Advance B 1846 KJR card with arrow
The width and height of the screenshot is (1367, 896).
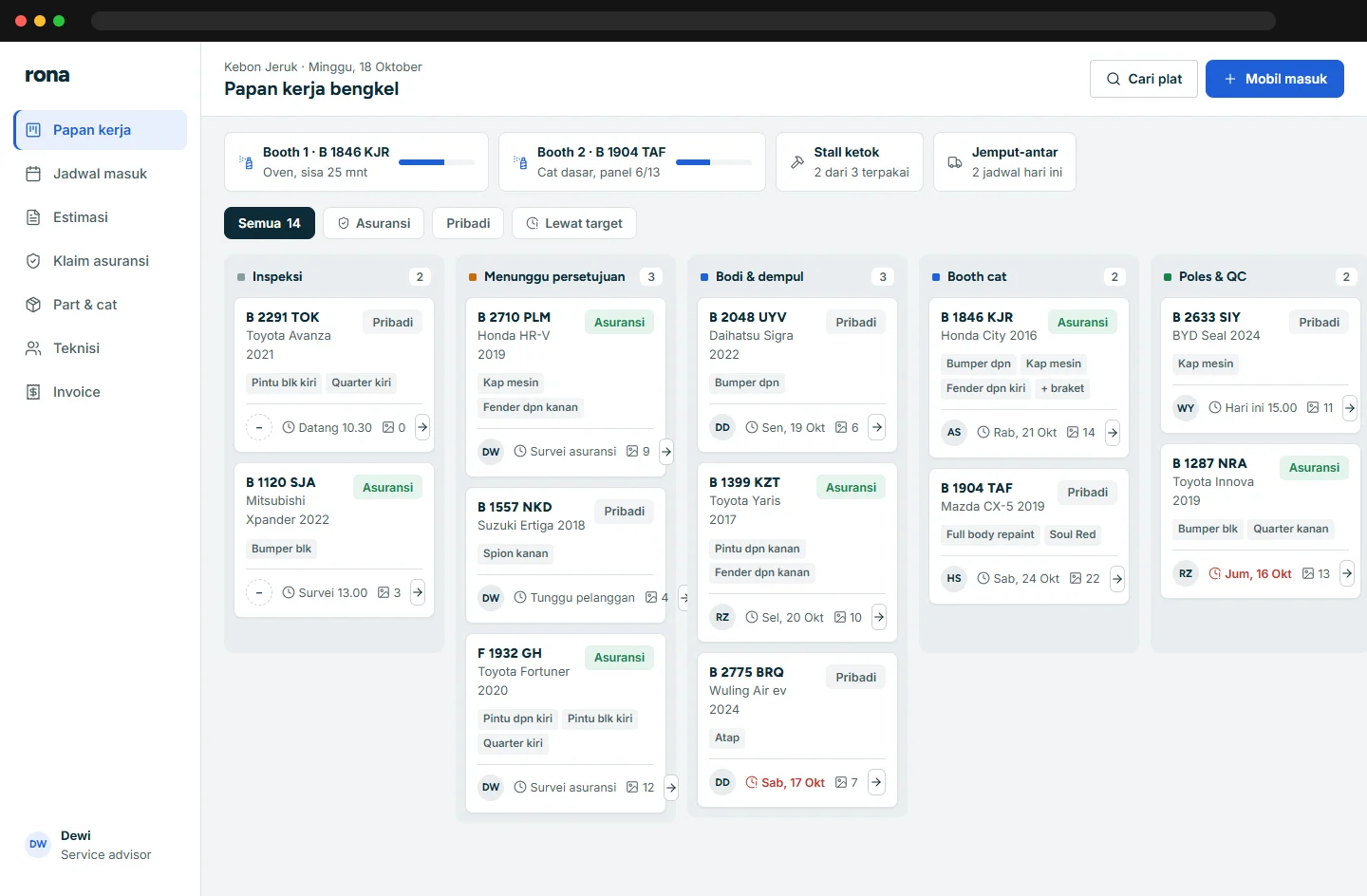tap(1113, 433)
